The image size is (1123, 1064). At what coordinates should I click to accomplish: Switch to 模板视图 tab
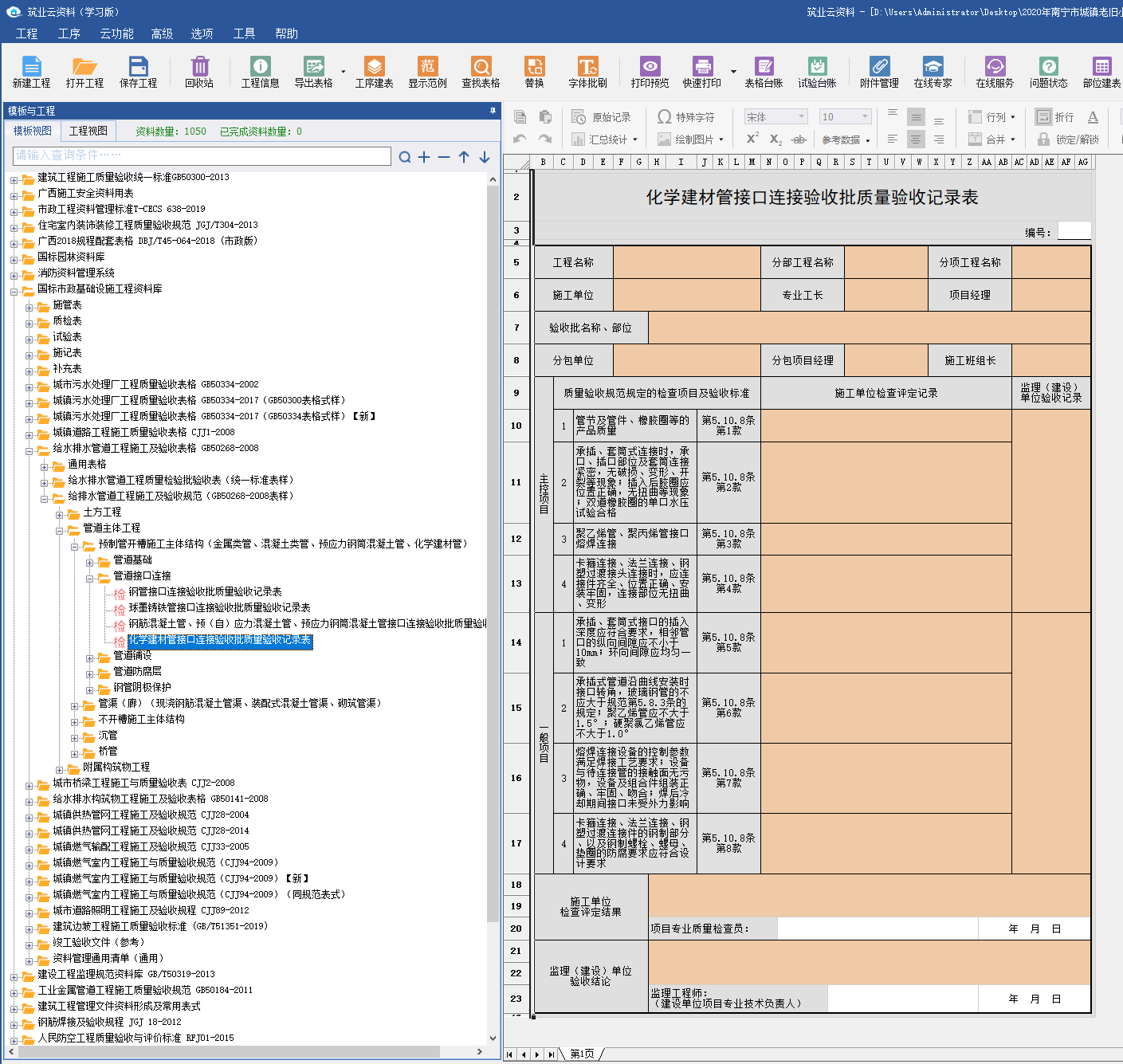pos(33,131)
